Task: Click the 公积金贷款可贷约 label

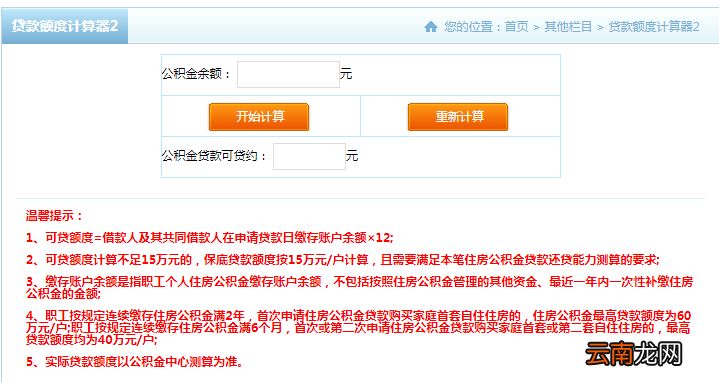Action: pyautogui.click(x=214, y=156)
